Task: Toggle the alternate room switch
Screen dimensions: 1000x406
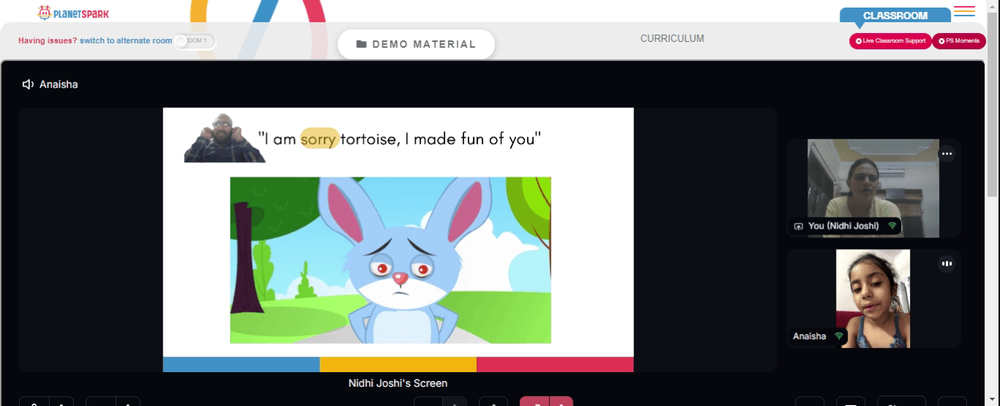Action: (195, 41)
